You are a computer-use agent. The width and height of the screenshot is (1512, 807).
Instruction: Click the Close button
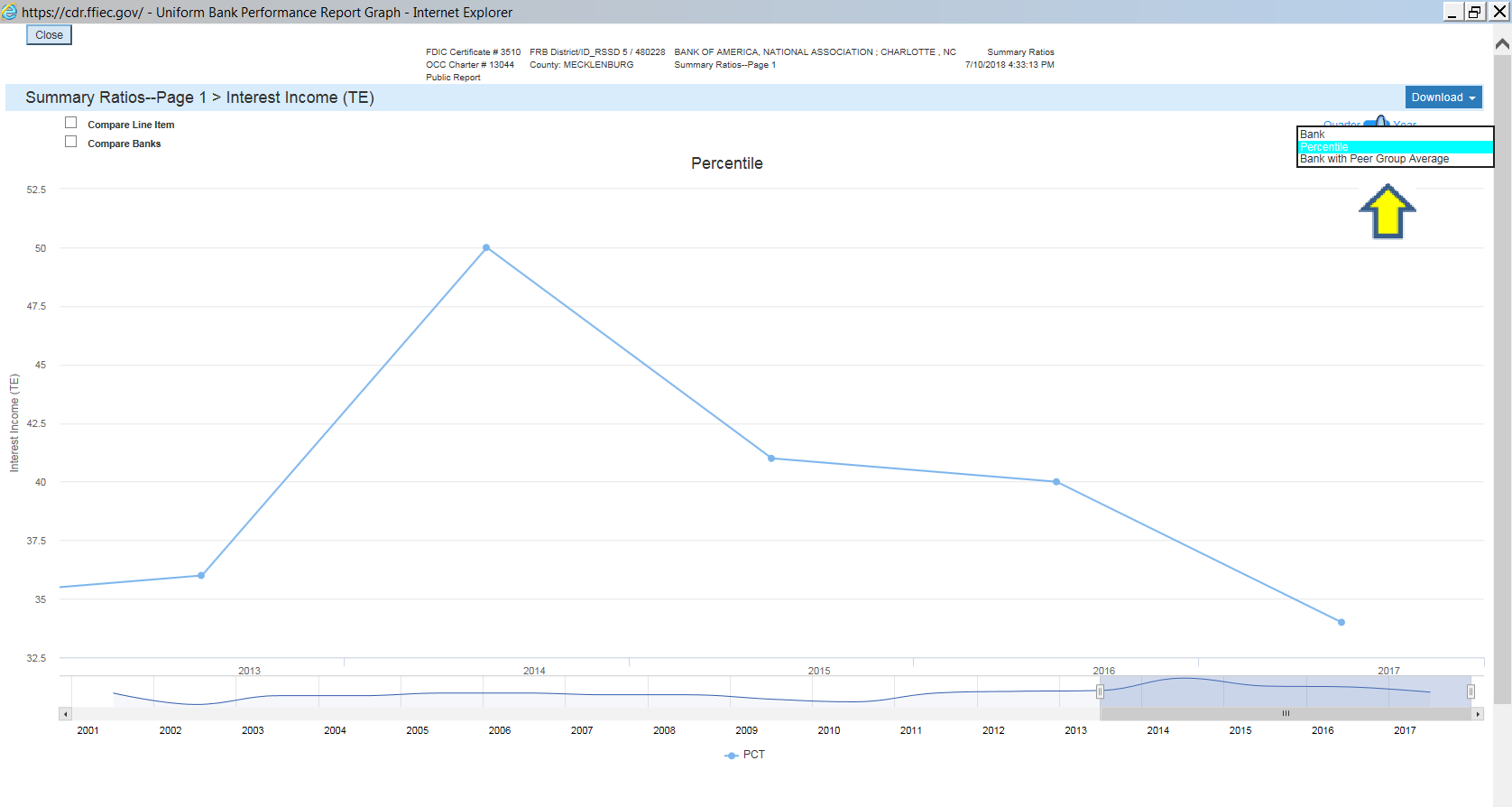click(x=49, y=35)
